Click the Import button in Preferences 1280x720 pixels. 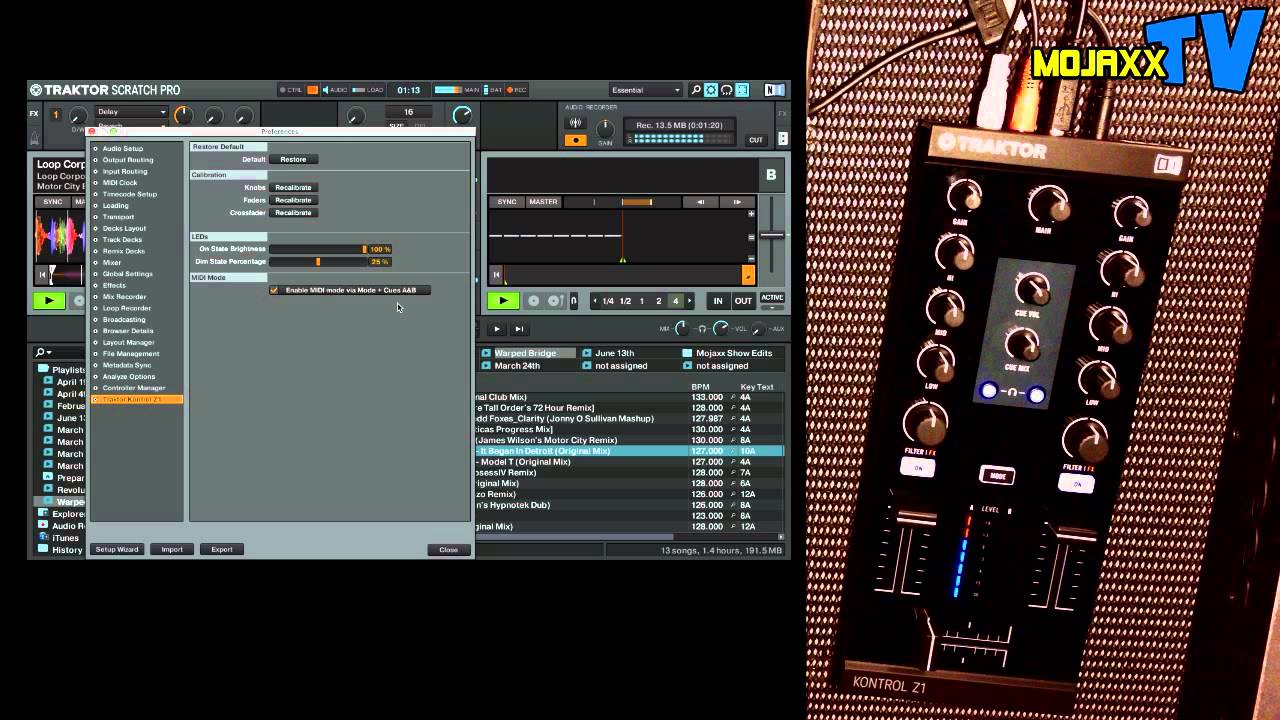tap(172, 549)
